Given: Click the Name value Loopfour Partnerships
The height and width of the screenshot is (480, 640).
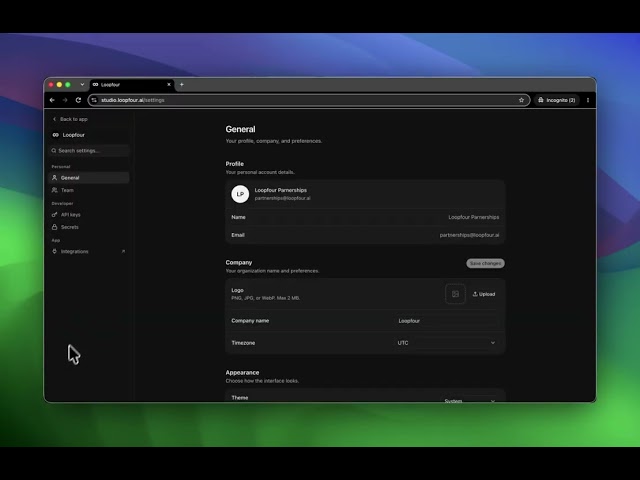Looking at the screenshot, I should 473,217.
